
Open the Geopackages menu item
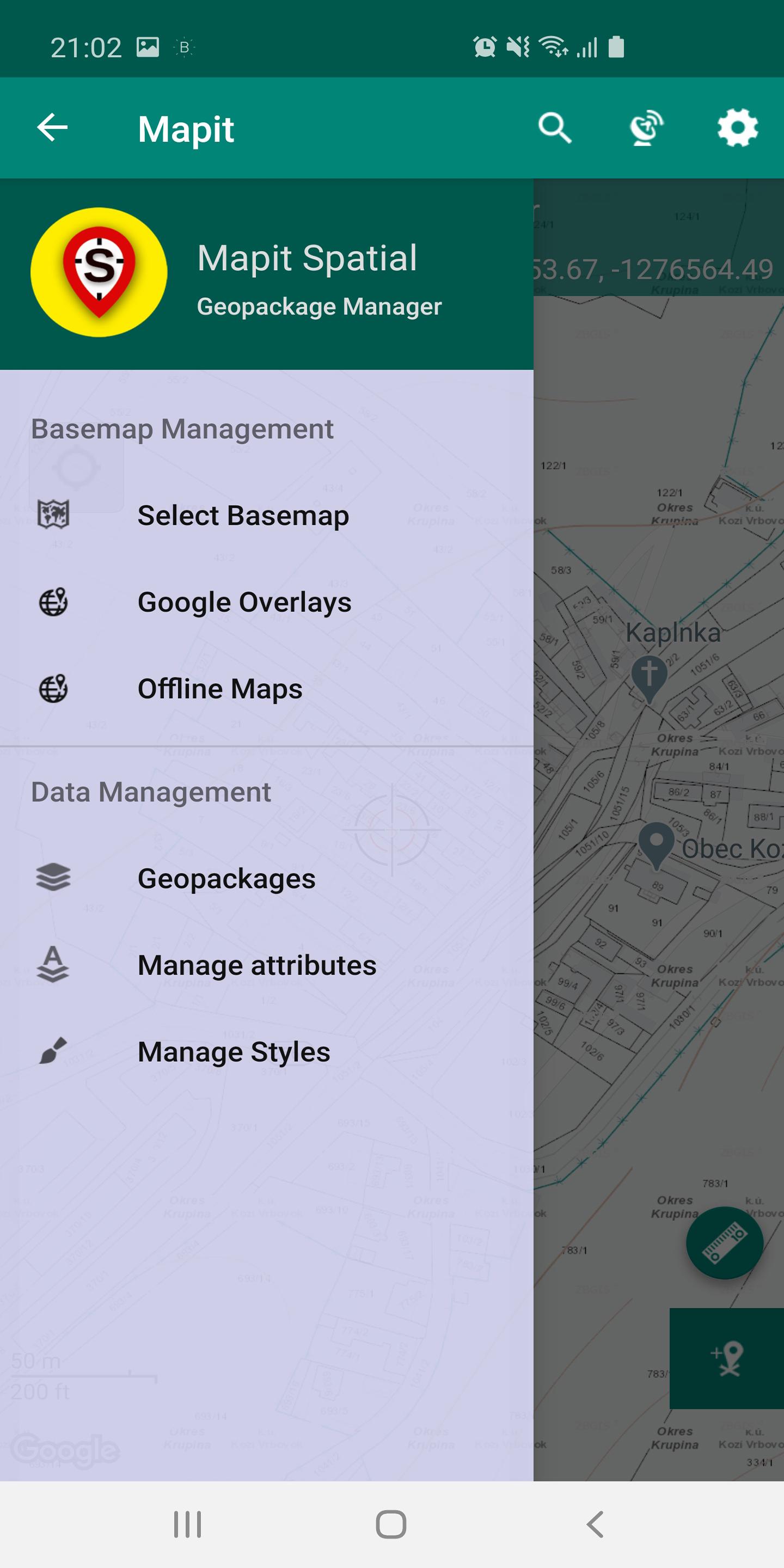point(267,878)
